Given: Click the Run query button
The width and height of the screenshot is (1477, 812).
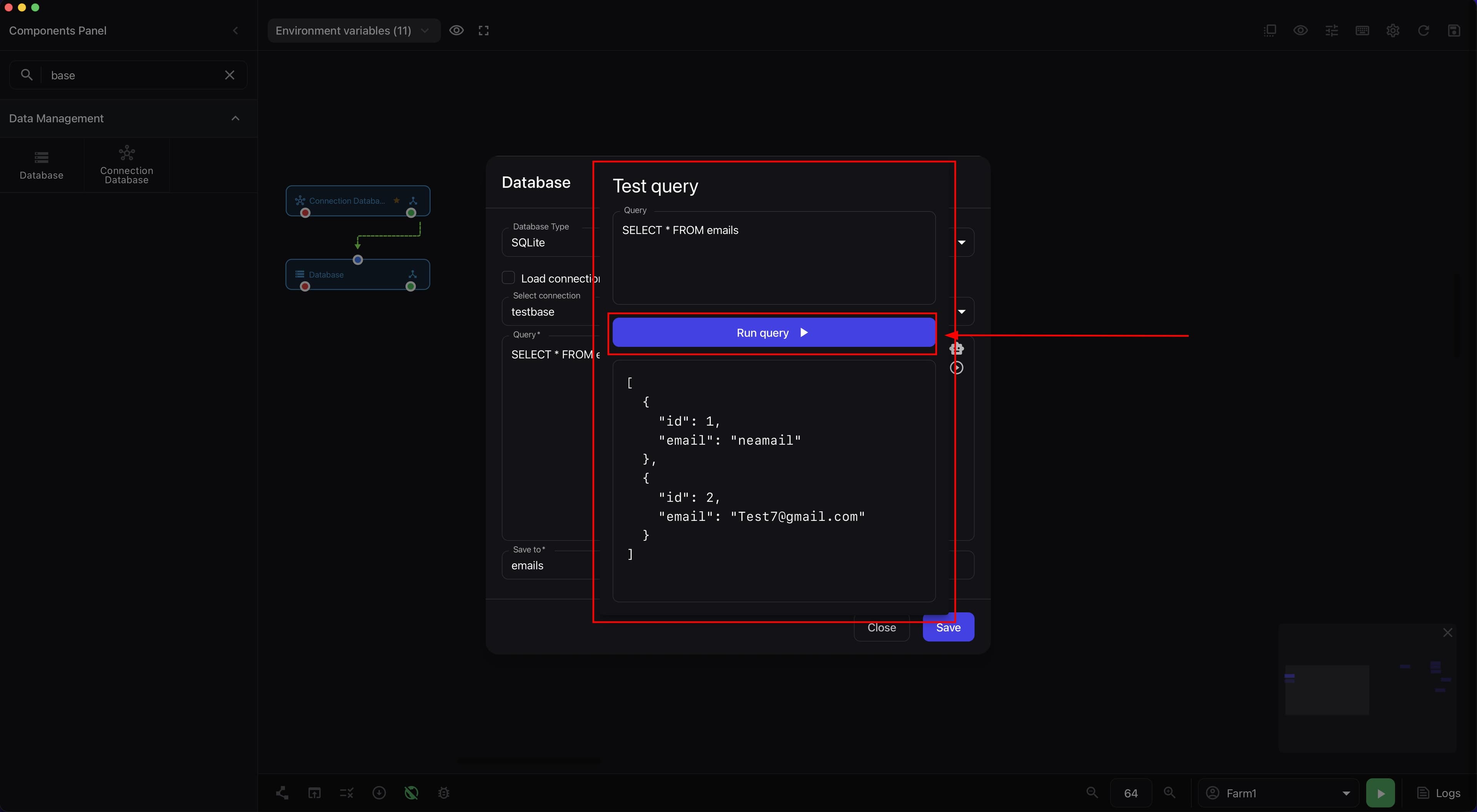Looking at the screenshot, I should click(774, 333).
